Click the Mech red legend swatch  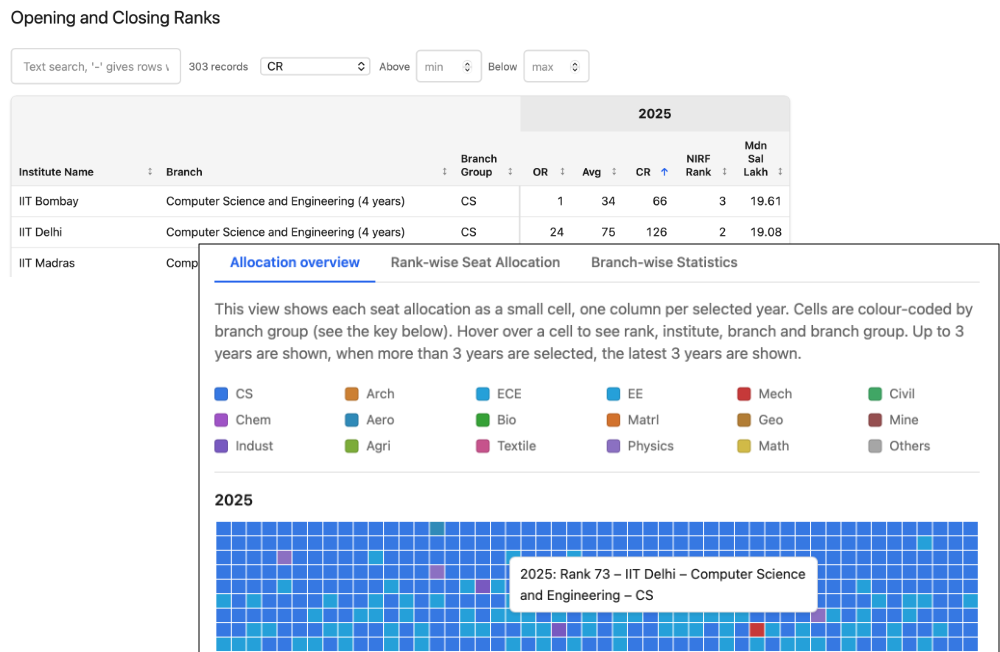click(x=744, y=394)
